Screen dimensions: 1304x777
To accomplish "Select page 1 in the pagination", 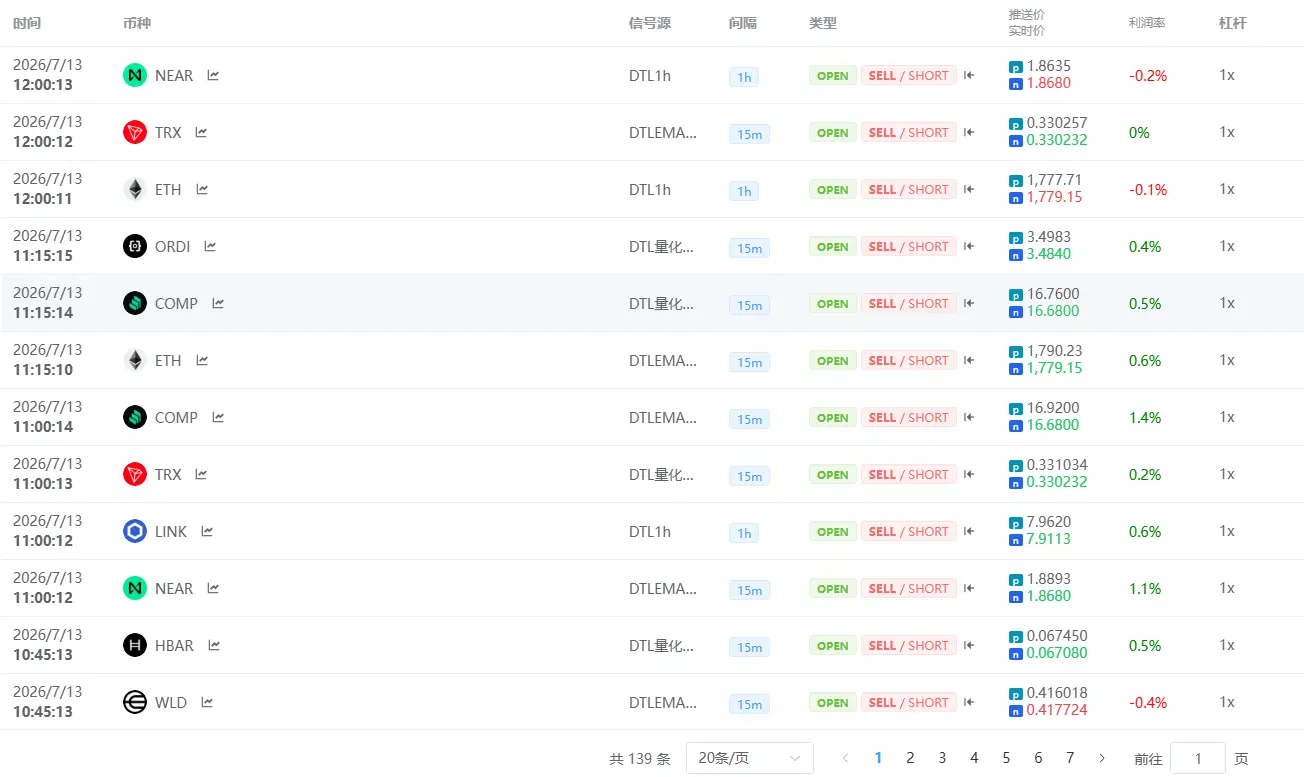I will pyautogui.click(x=878, y=758).
